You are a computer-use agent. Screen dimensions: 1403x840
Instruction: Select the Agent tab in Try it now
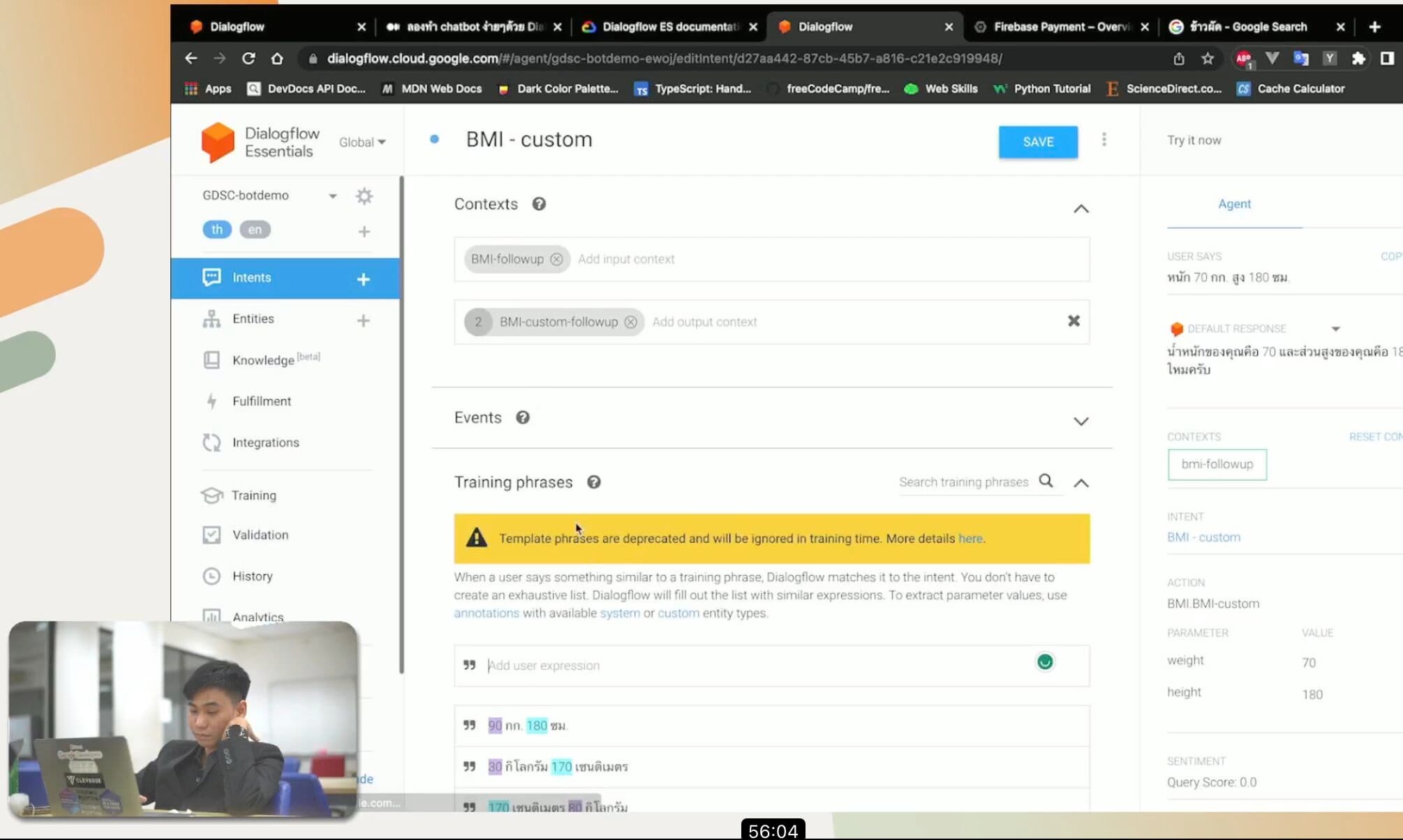(x=1234, y=204)
